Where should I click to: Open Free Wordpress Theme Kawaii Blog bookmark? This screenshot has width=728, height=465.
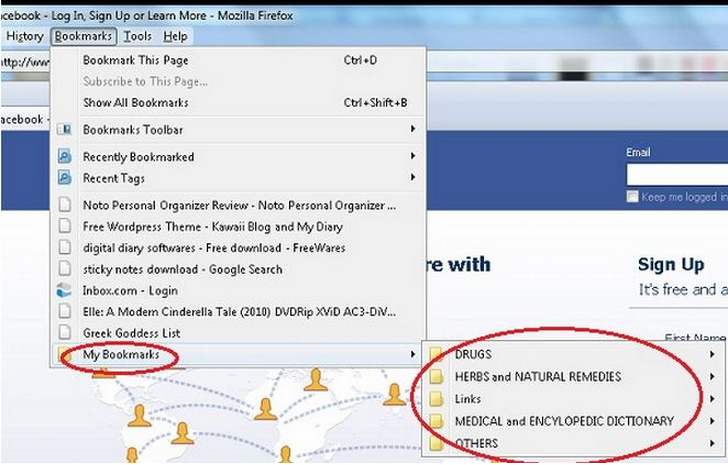[238, 227]
